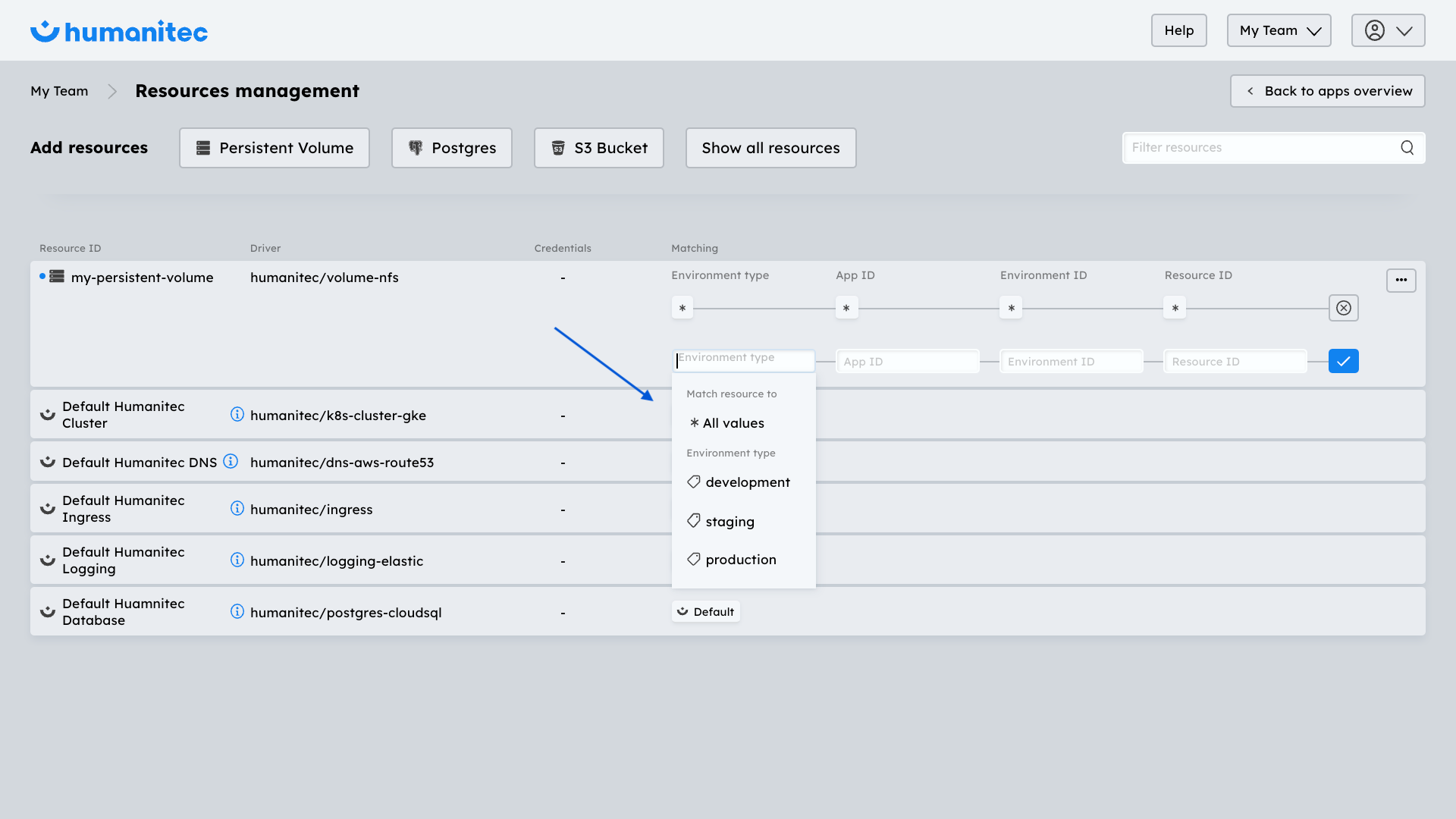
Task: Click the Resource ID input field
Action: pos(1236,361)
